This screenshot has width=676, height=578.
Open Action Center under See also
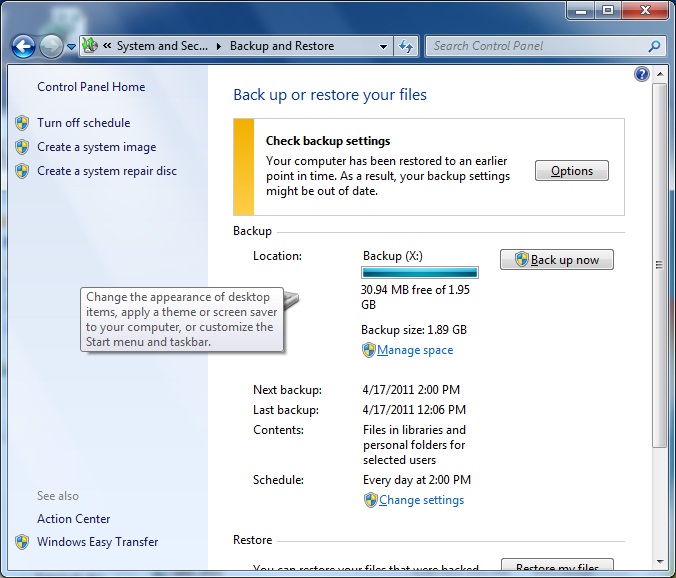coord(73,519)
